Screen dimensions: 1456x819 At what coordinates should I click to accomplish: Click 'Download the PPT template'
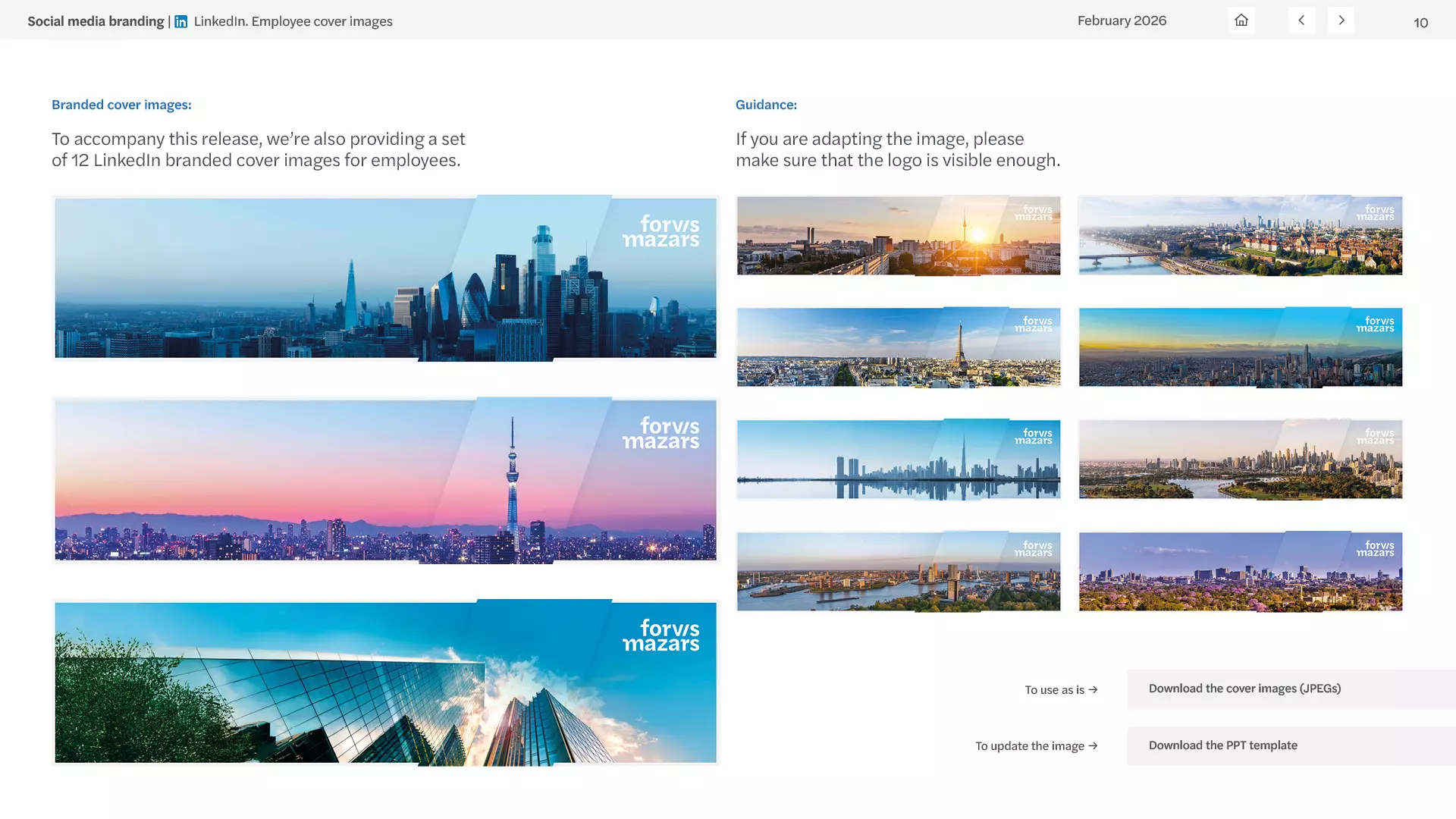click(x=1222, y=745)
